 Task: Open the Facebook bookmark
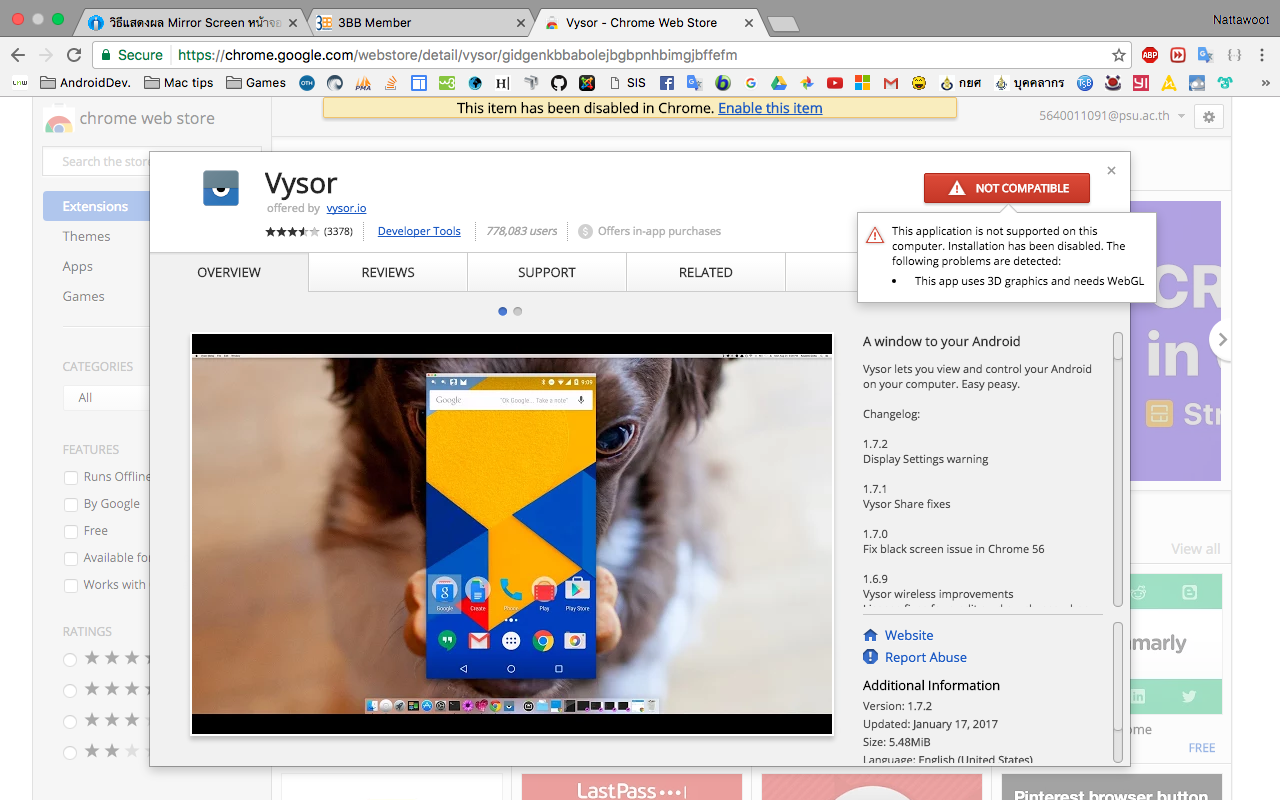click(666, 83)
